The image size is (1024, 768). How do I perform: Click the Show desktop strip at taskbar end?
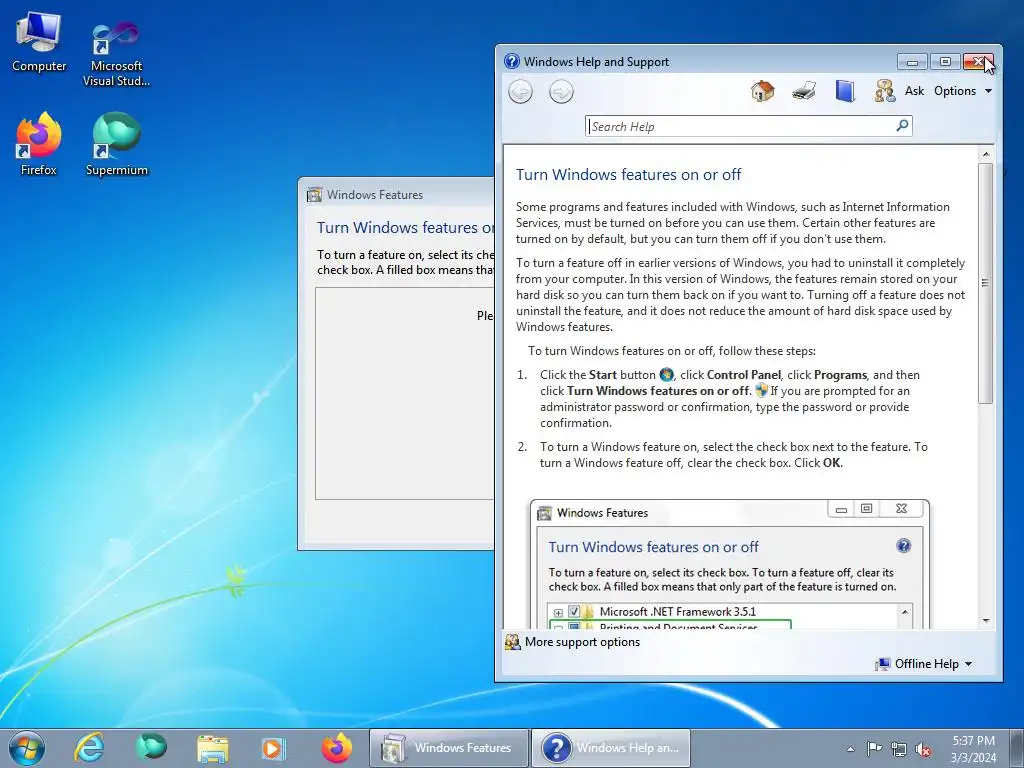(x=1017, y=748)
